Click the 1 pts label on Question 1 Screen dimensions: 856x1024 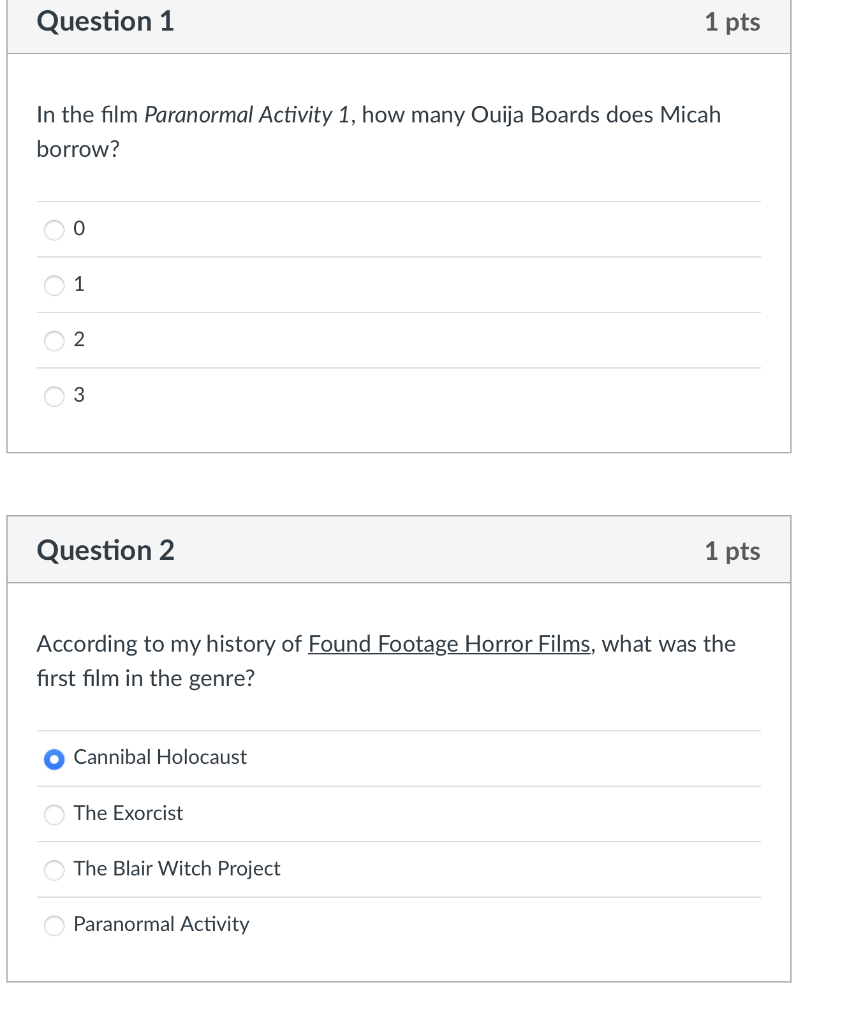coord(732,22)
